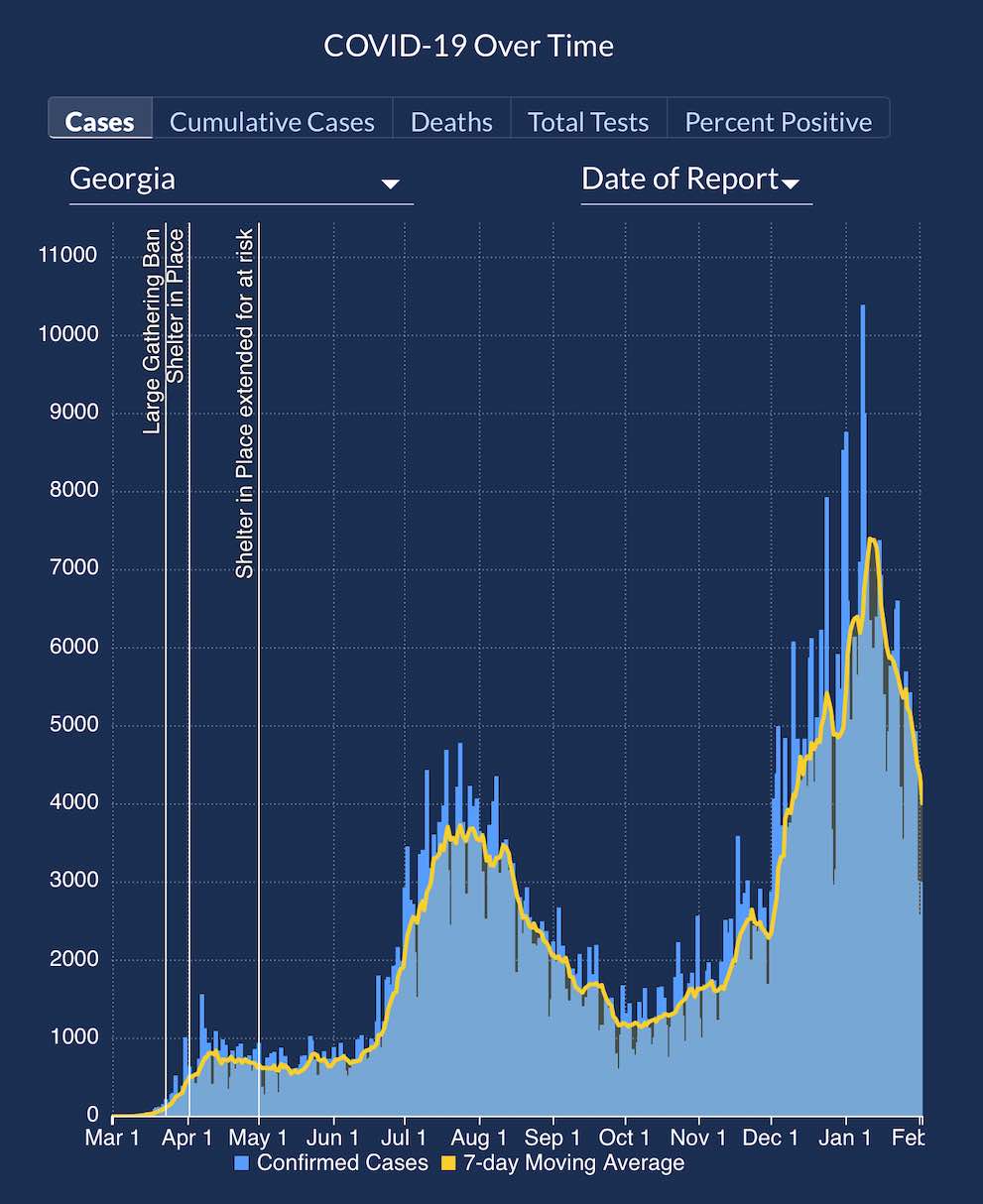Toggle the Confirmed Cases legend label

(x=342, y=1162)
